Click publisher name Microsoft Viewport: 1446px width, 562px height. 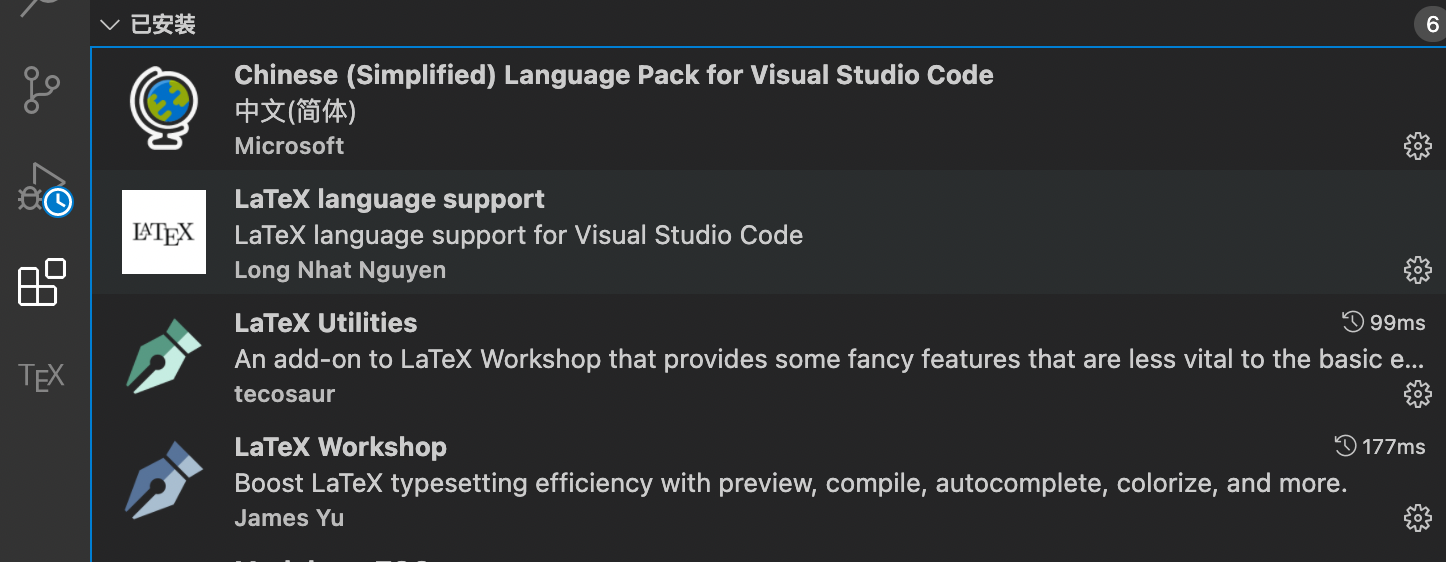tap(289, 146)
